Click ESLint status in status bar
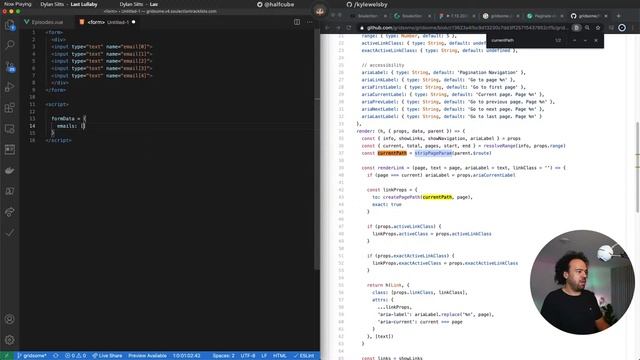This screenshot has height=360, width=640. click(304, 356)
